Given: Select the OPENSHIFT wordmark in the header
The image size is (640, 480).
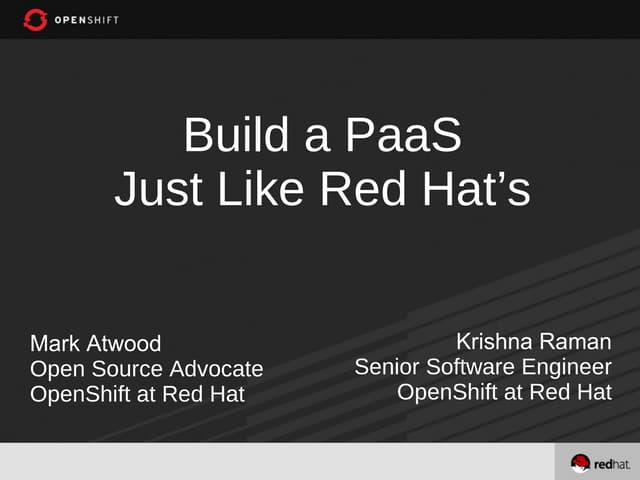Looking at the screenshot, I should [x=91, y=19].
